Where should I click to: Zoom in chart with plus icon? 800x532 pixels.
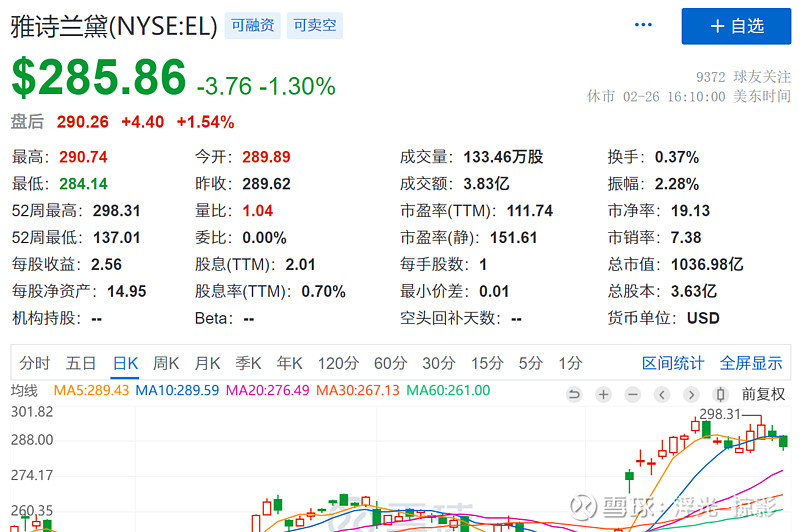pos(603,394)
